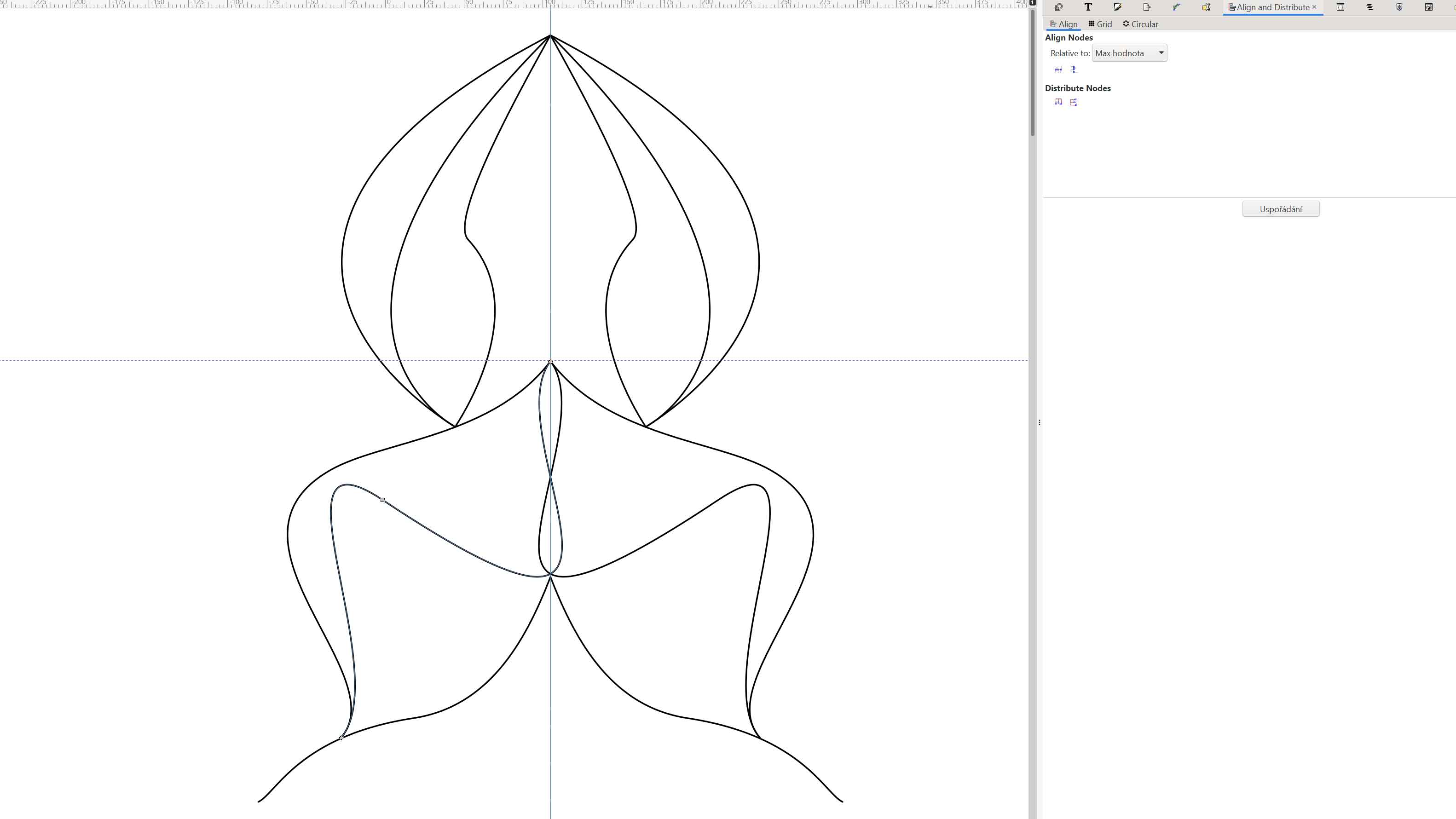
Task: Select the square node on curve
Action: (383, 500)
